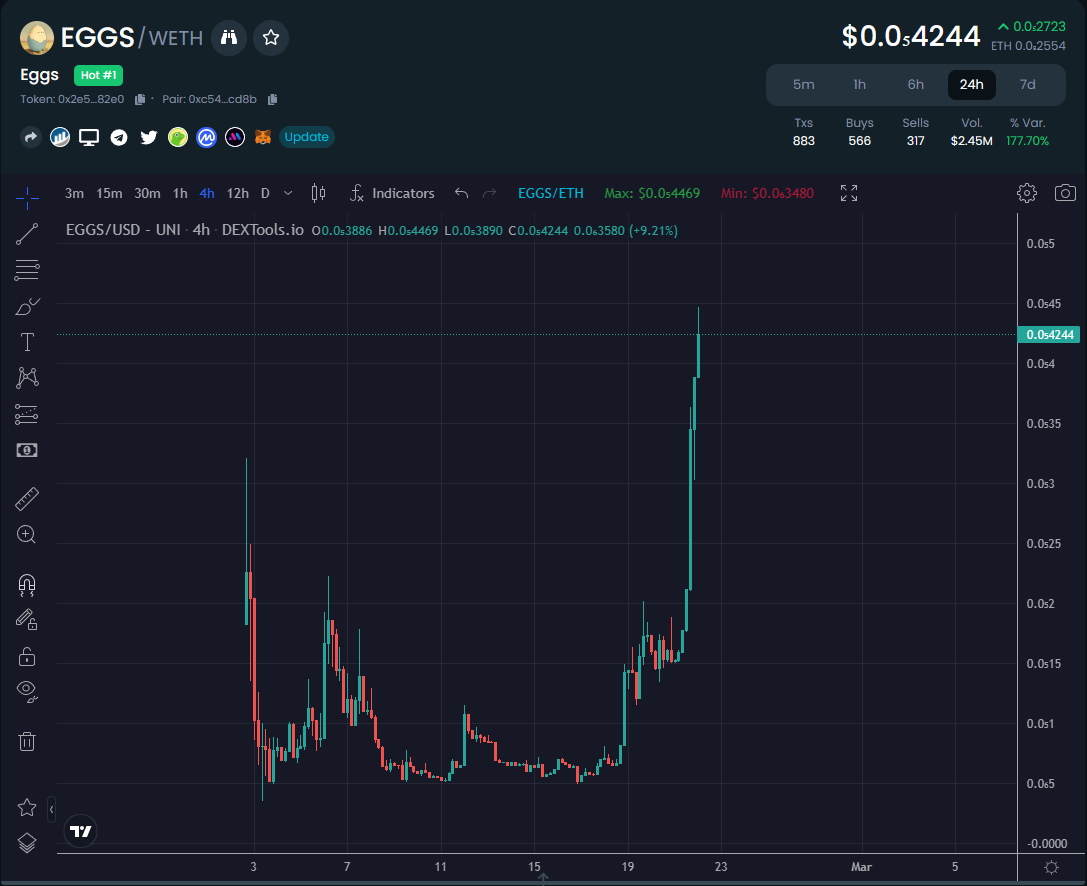The width and height of the screenshot is (1087, 886).
Task: Open the Telegram link icon
Action: (x=119, y=137)
